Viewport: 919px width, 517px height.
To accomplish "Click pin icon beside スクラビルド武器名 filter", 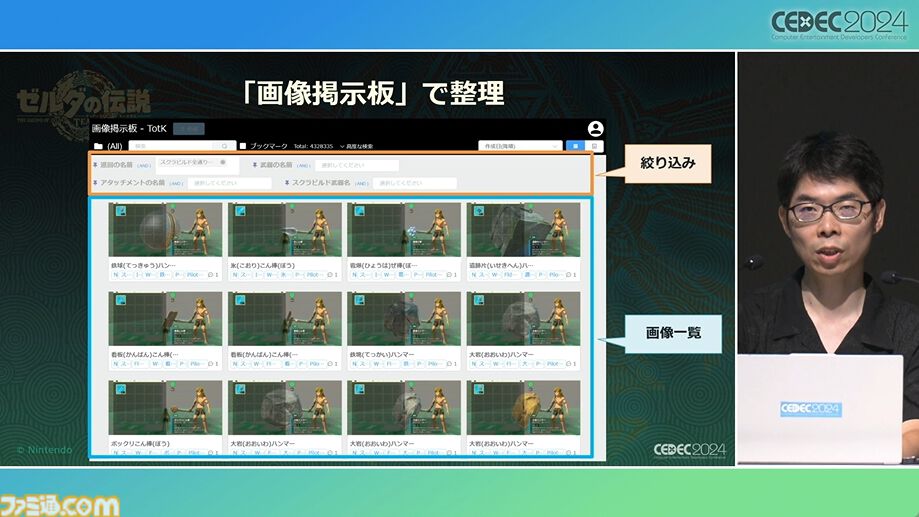I will (x=287, y=183).
